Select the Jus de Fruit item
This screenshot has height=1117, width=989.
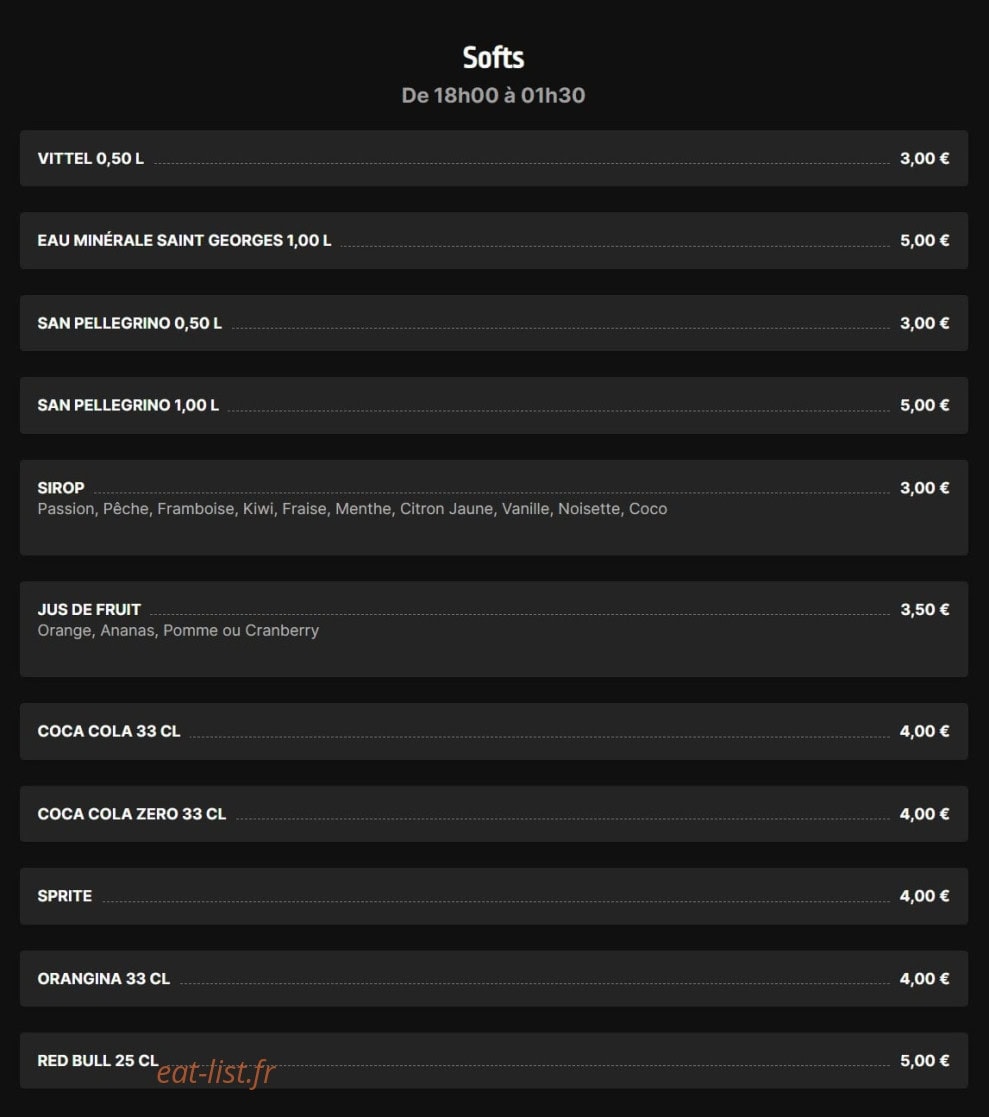494,629
